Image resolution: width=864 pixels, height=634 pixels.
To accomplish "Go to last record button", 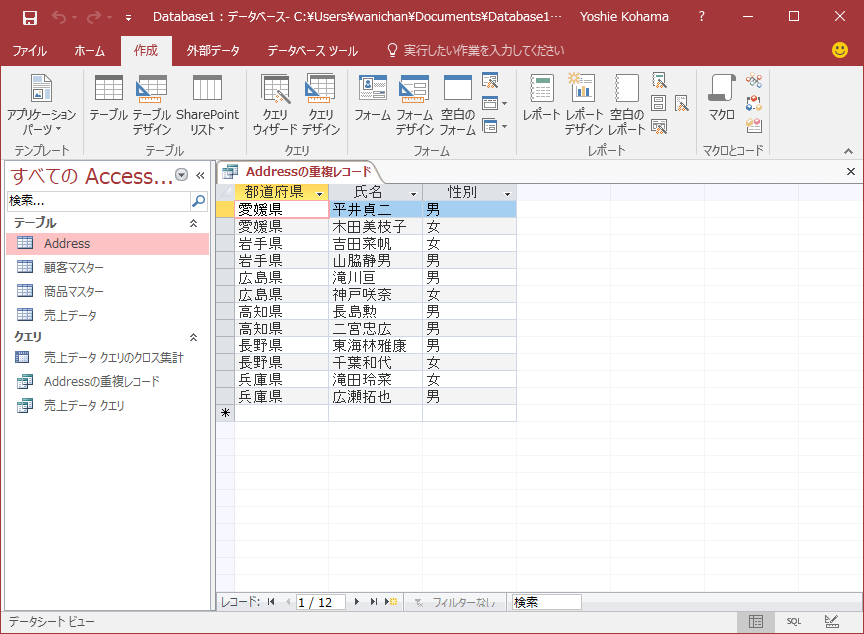I will [x=374, y=602].
